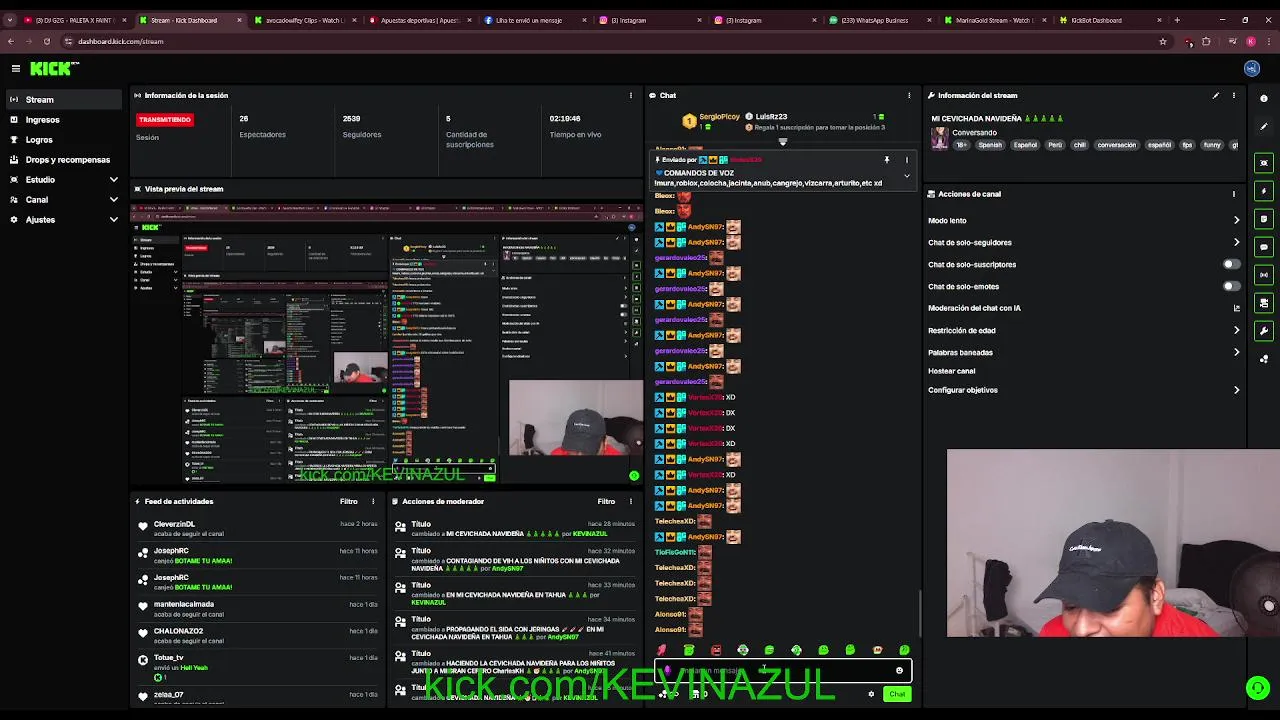Open Chat de solo-seguidores arrow
1280x720 pixels.
(1237, 242)
